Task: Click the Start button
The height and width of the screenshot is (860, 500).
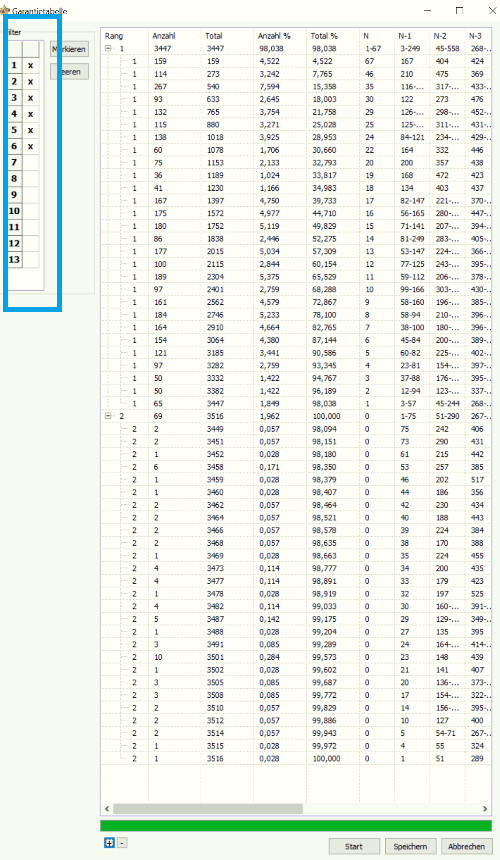Action: pos(354,846)
